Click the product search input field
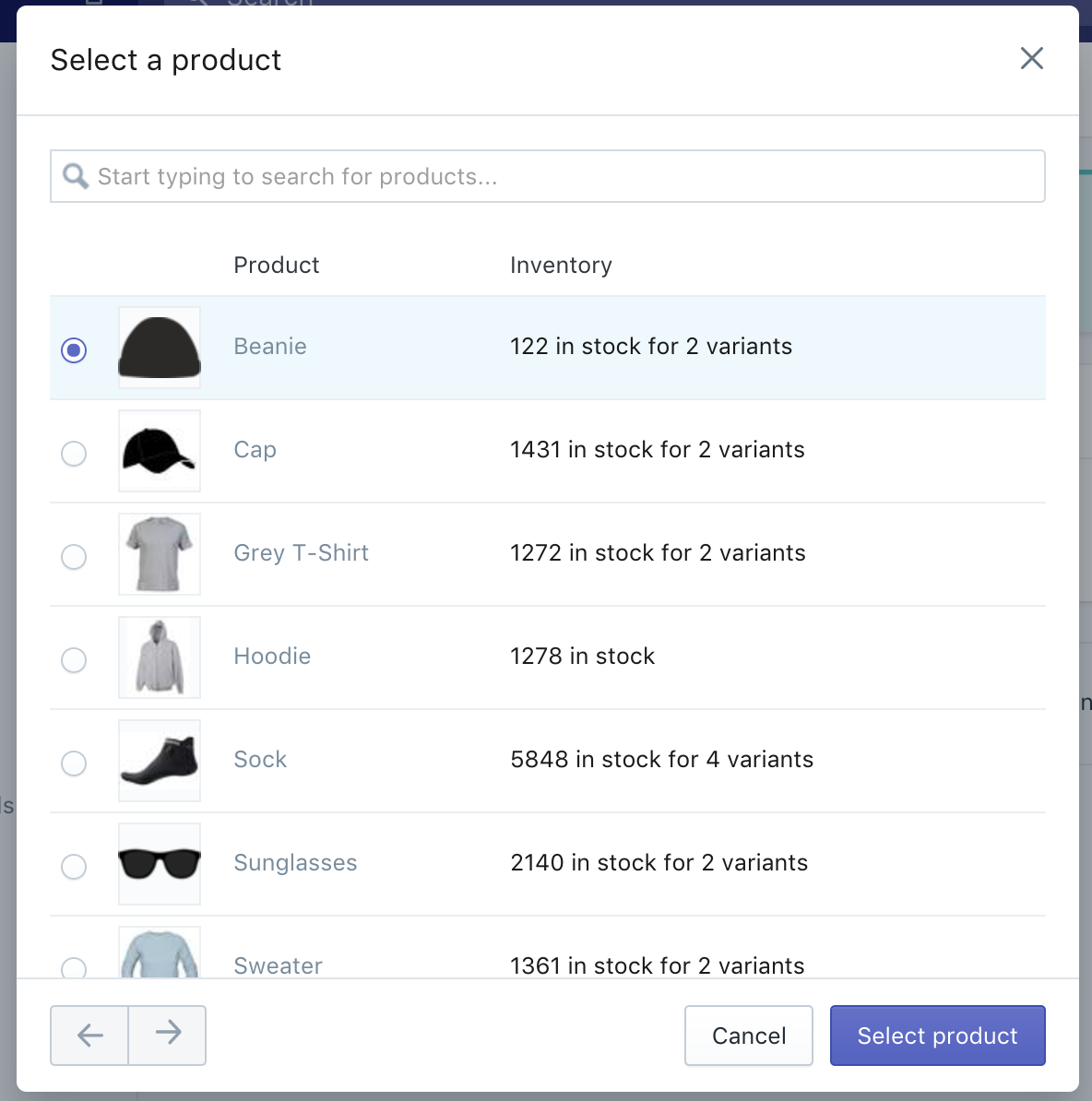Image resolution: width=1092 pixels, height=1101 pixels. coord(547,175)
